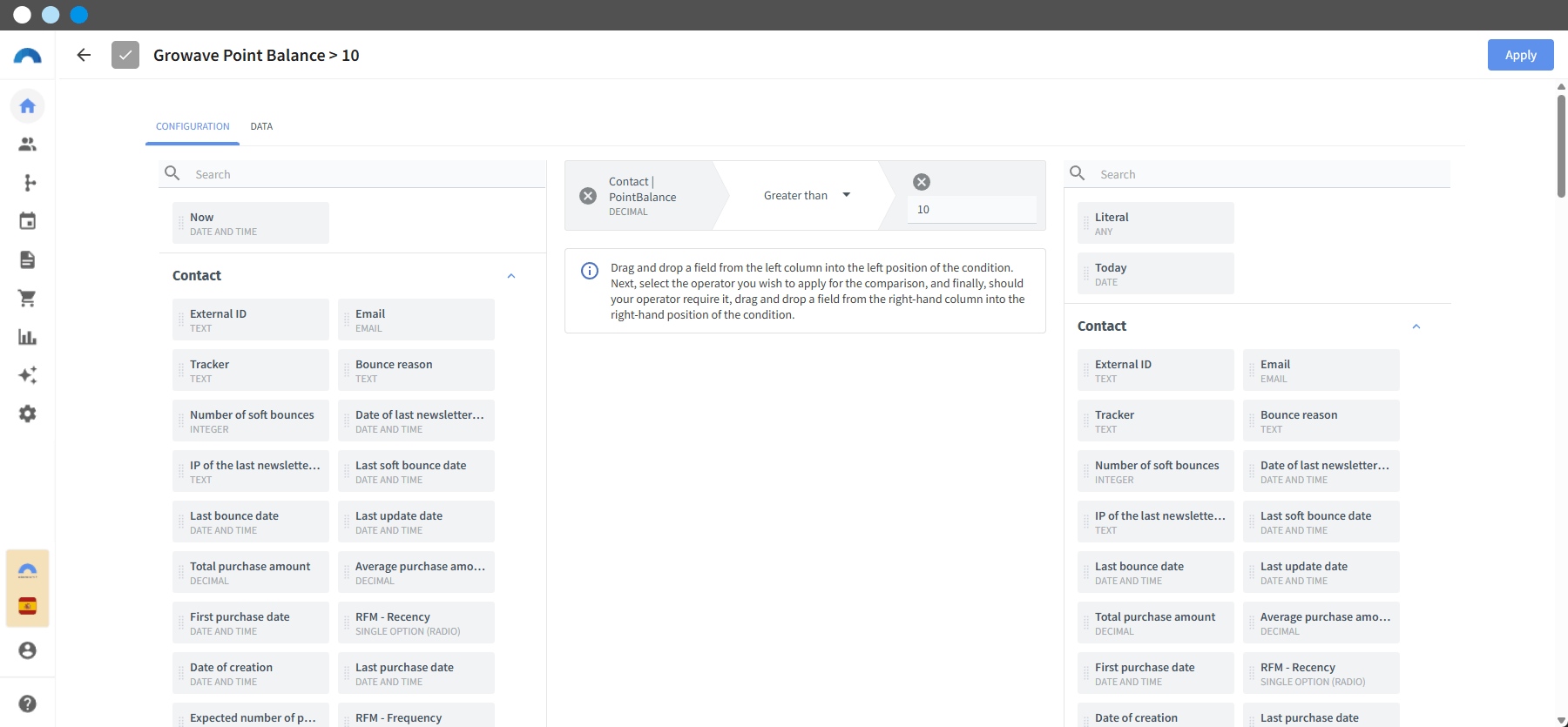Select Email field in right column

pyautogui.click(x=1321, y=370)
